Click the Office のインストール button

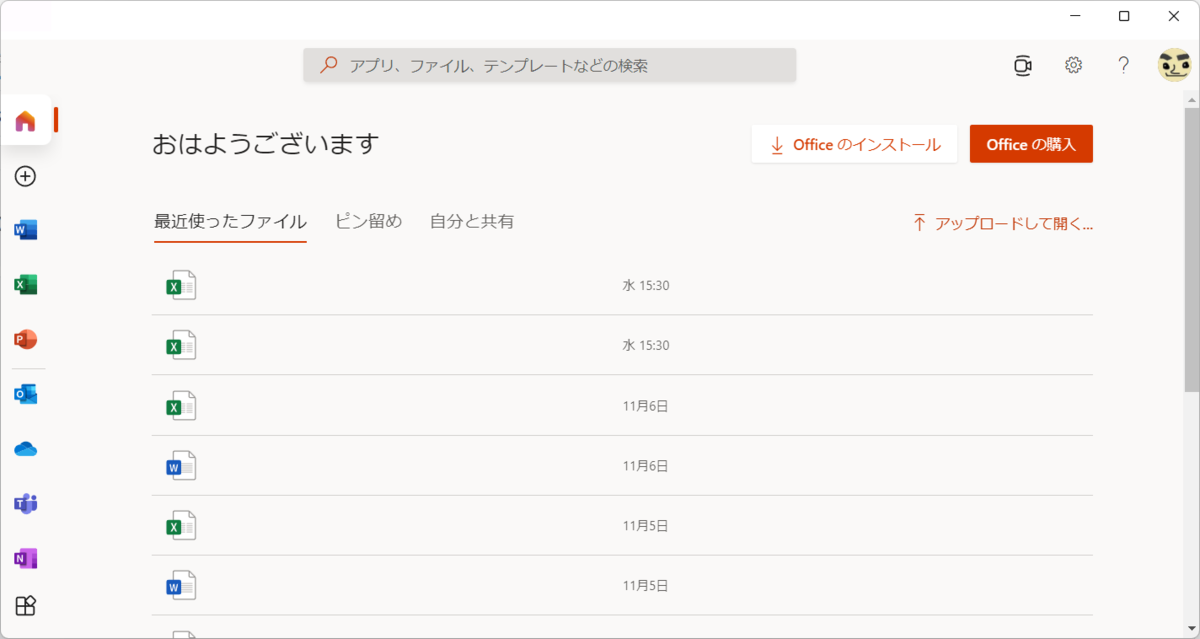pos(855,144)
